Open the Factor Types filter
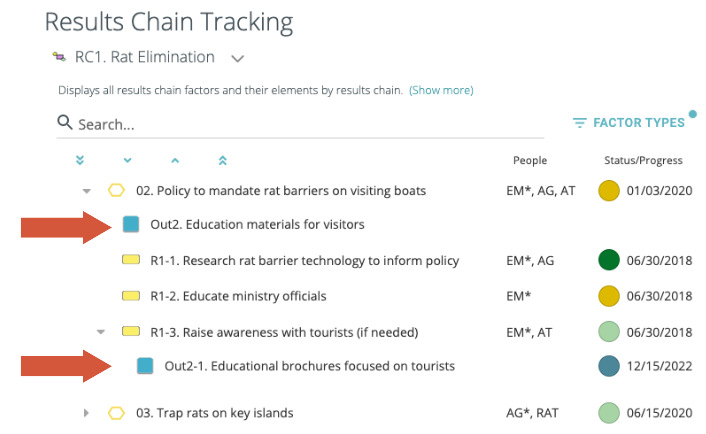The width and height of the screenshot is (706, 434). [x=630, y=123]
